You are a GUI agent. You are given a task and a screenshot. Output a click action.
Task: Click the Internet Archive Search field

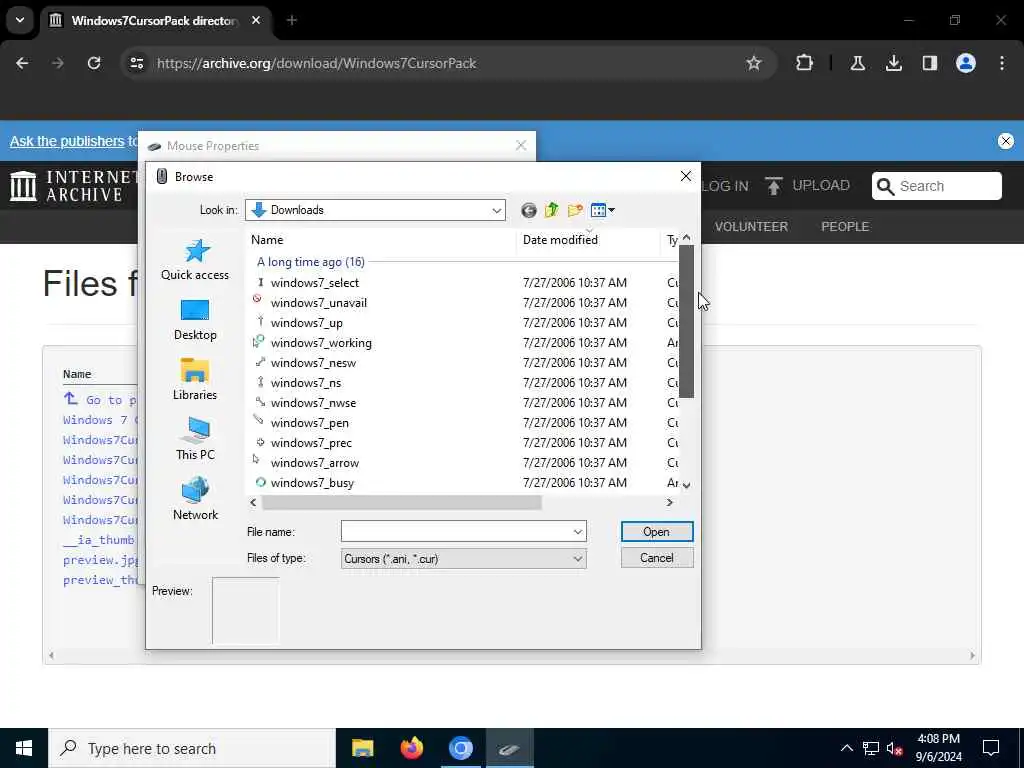[936, 186]
